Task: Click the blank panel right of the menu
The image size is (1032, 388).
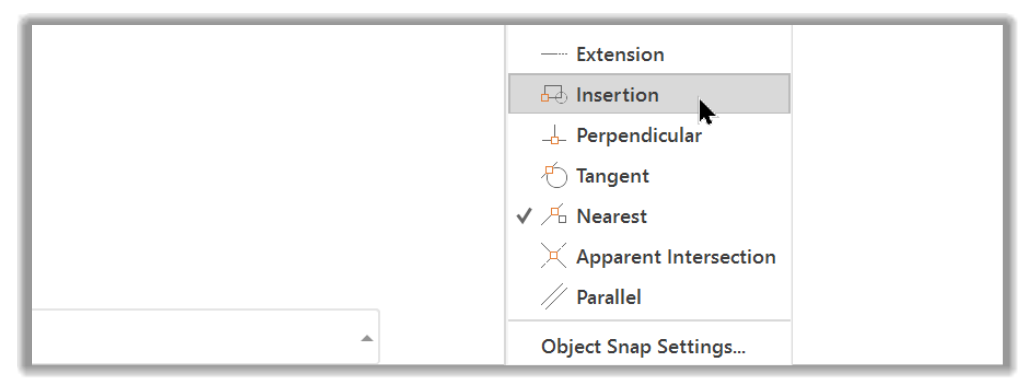Action: [898, 194]
